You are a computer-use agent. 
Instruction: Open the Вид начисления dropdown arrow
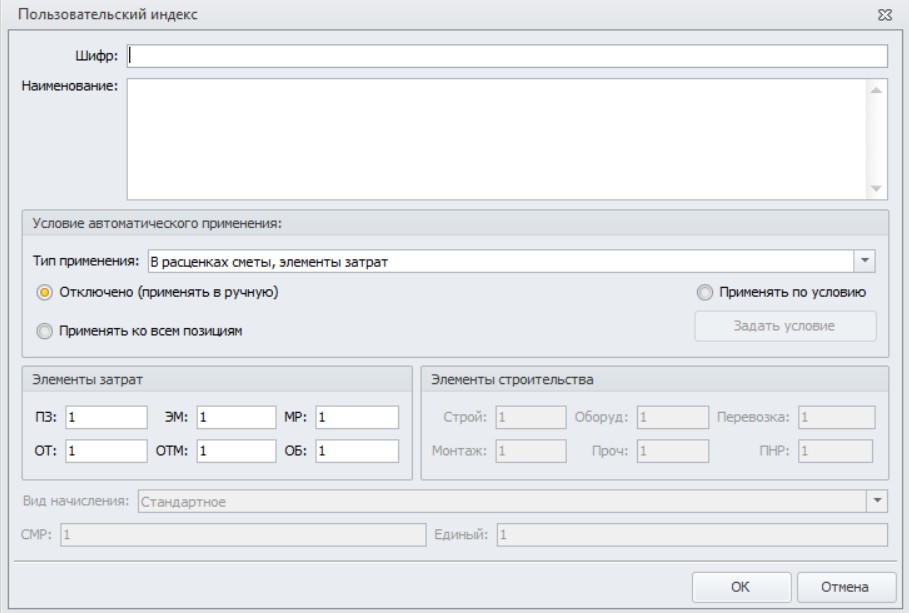click(x=877, y=500)
